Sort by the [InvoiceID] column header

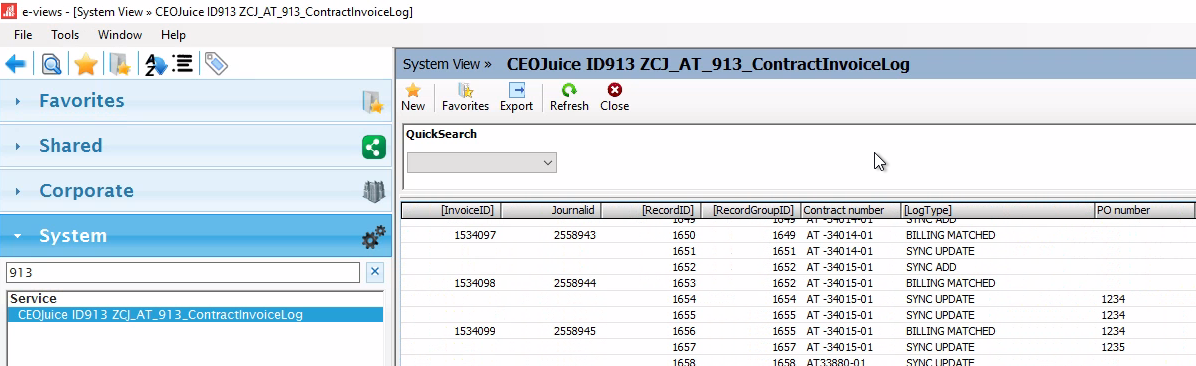tap(451, 210)
